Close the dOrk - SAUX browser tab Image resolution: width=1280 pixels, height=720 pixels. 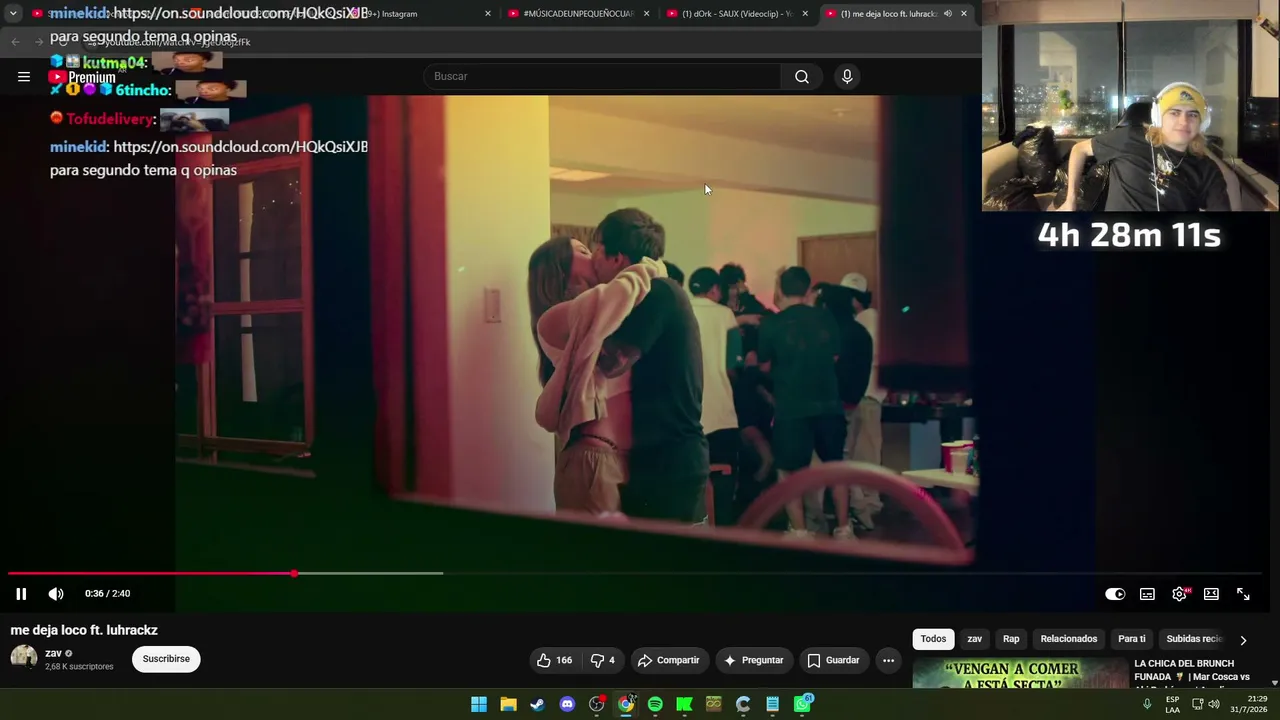(805, 14)
